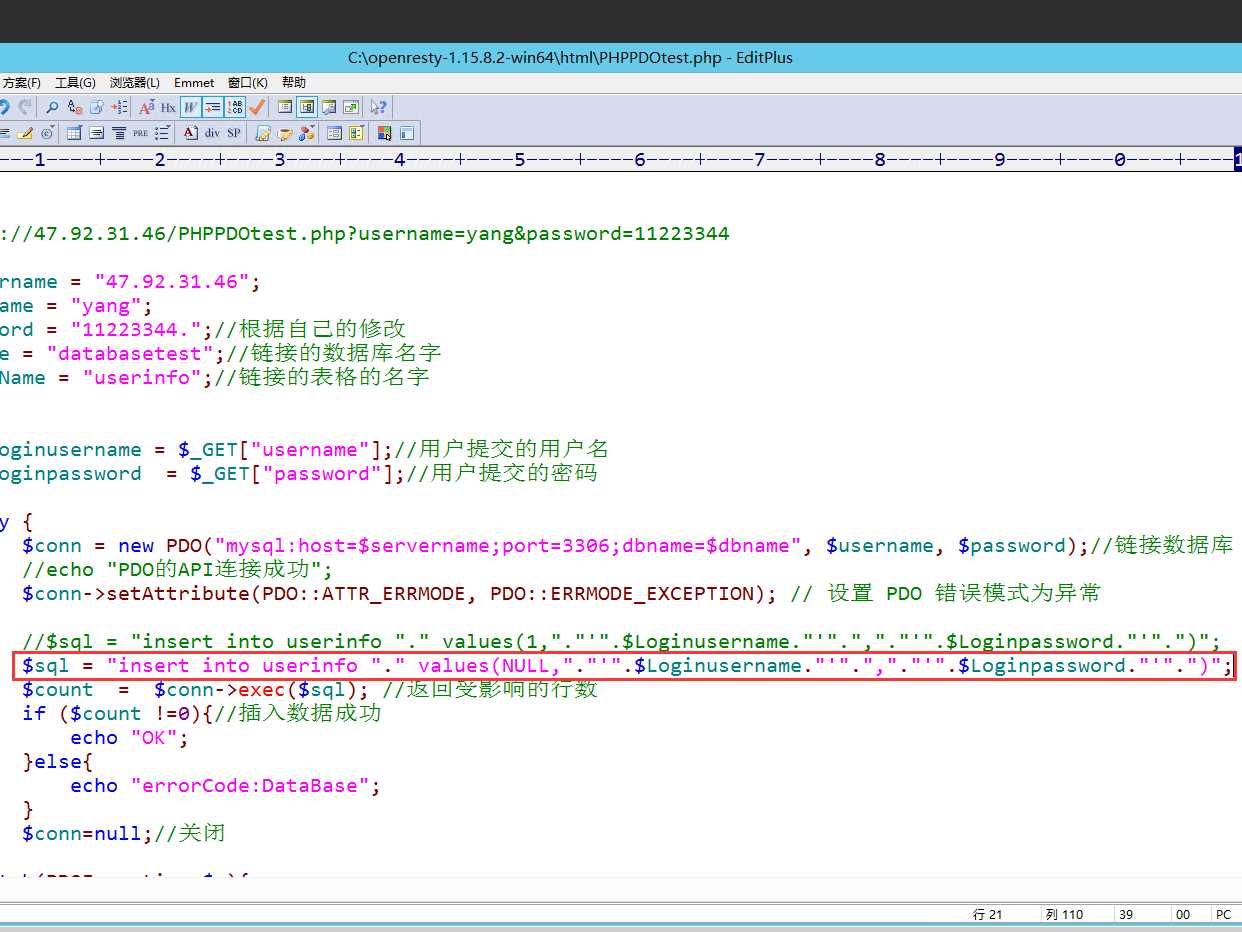This screenshot has height=932, width=1242.
Task: Click status bar line indicator 行 21
Action: [x=988, y=914]
